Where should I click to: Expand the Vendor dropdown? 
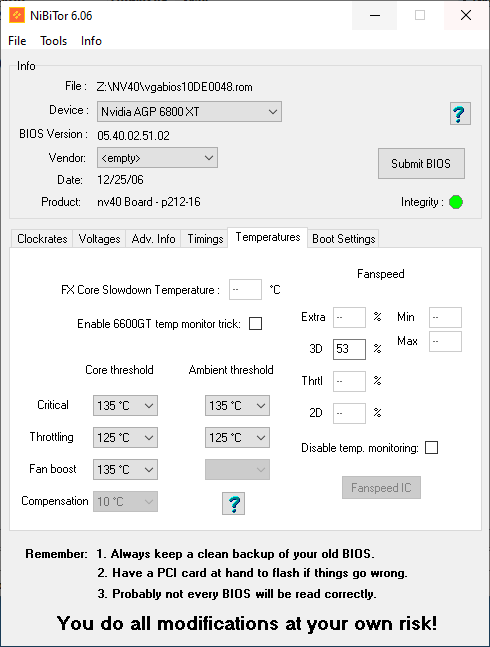(x=157, y=158)
